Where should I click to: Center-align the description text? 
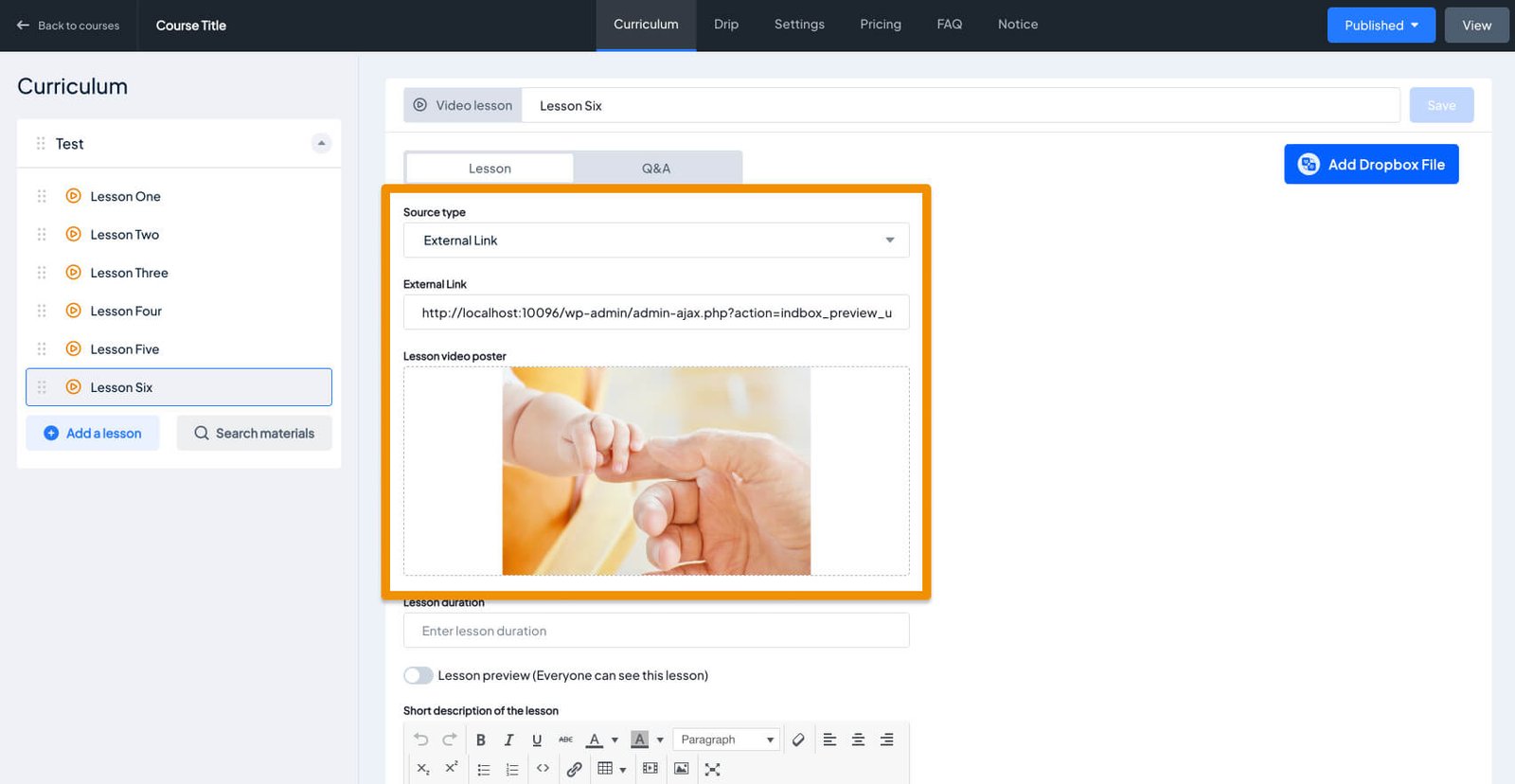858,739
